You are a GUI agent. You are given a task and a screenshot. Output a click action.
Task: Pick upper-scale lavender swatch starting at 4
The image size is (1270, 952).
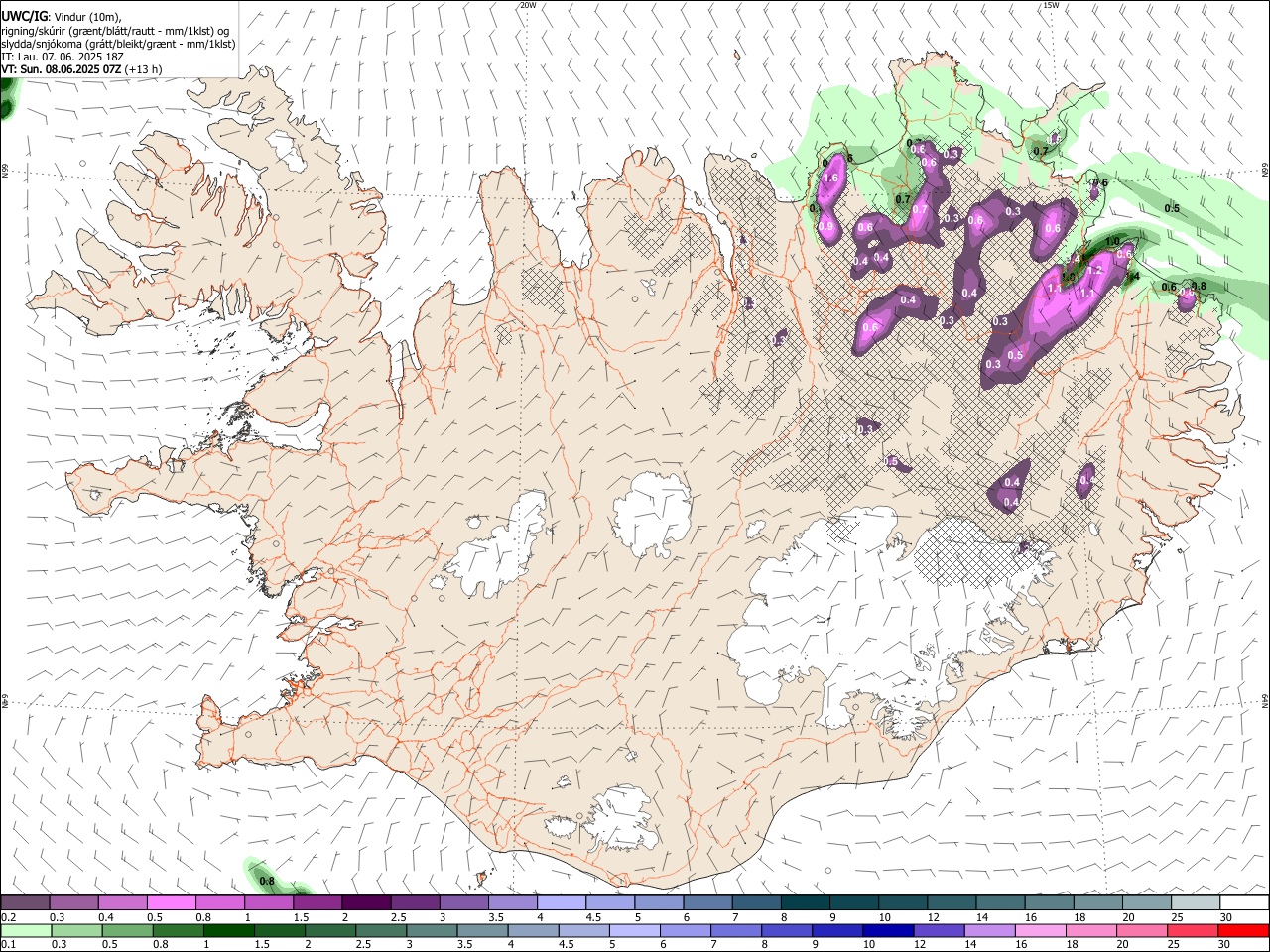coord(562,903)
